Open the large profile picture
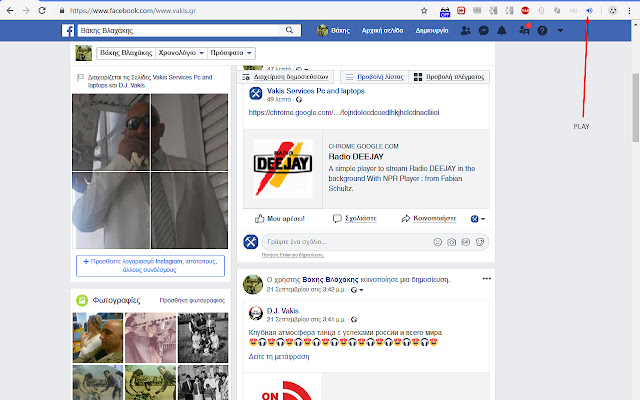The image size is (640, 400). click(150, 171)
